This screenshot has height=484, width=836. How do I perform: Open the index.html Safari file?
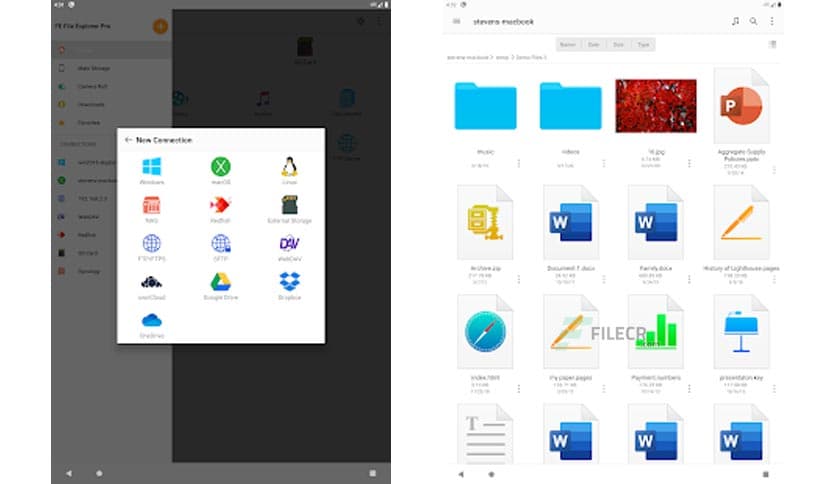coord(485,332)
